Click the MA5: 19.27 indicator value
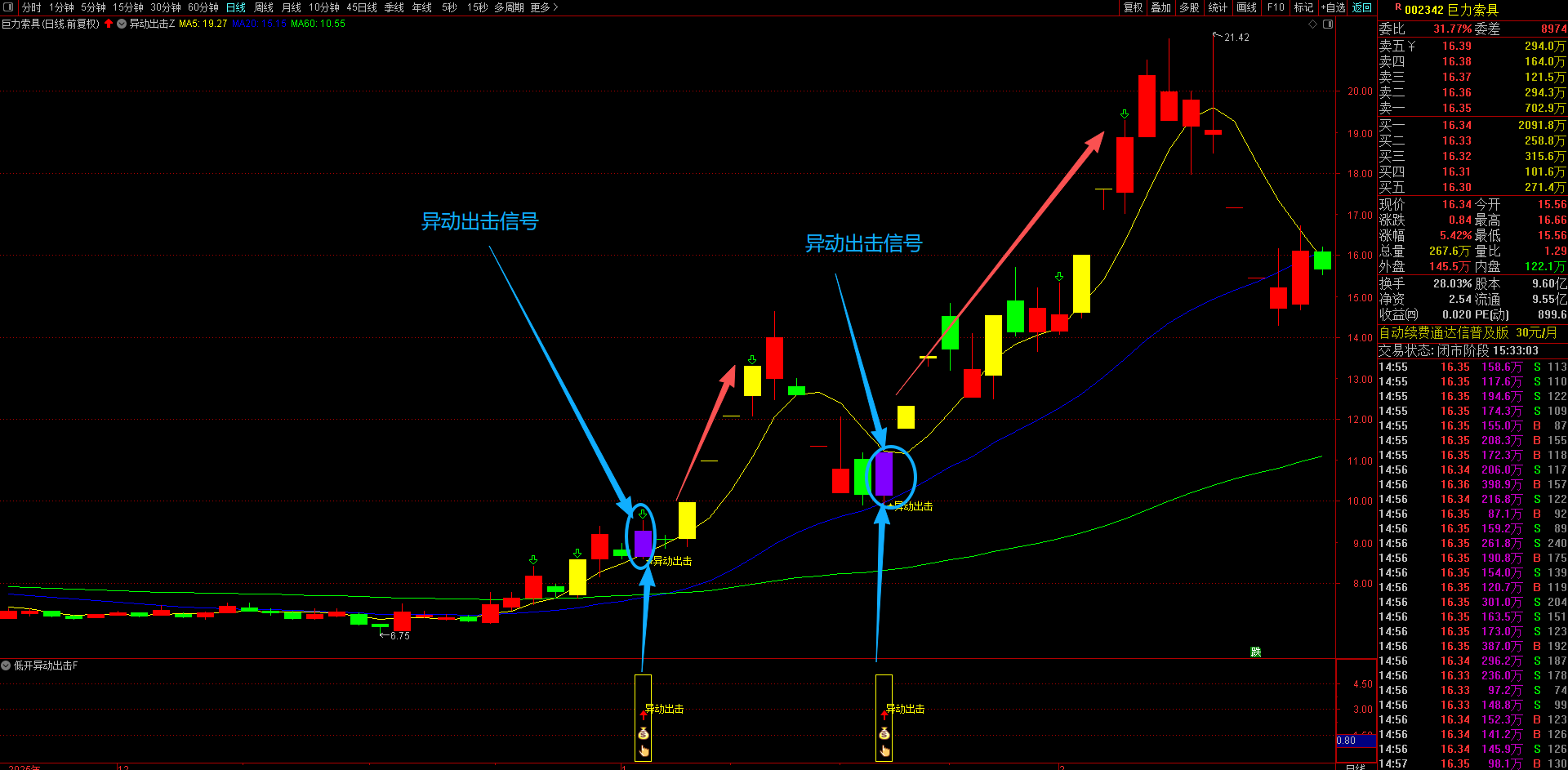 pos(203,24)
